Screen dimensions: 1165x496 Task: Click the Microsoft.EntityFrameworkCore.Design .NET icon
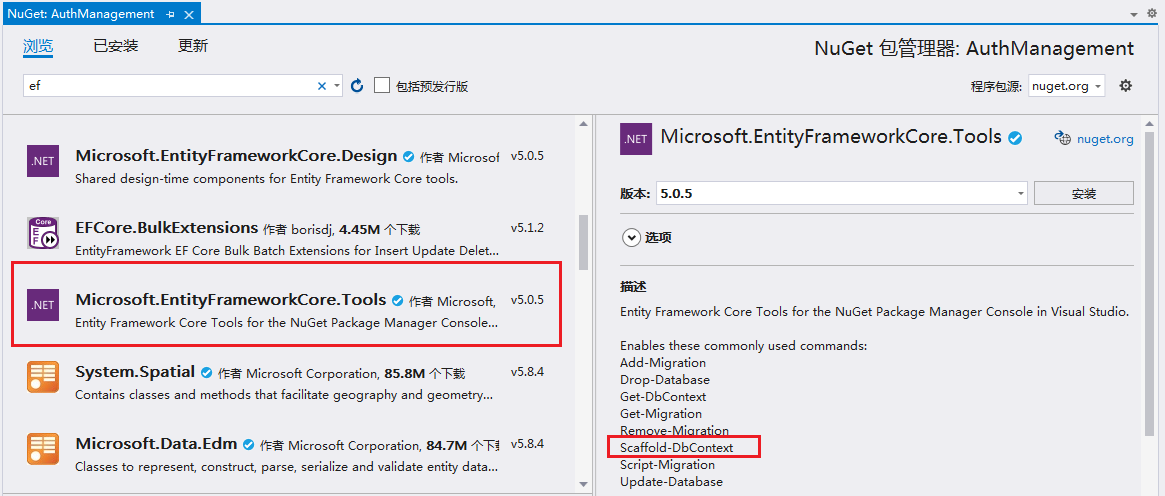[x=43, y=161]
